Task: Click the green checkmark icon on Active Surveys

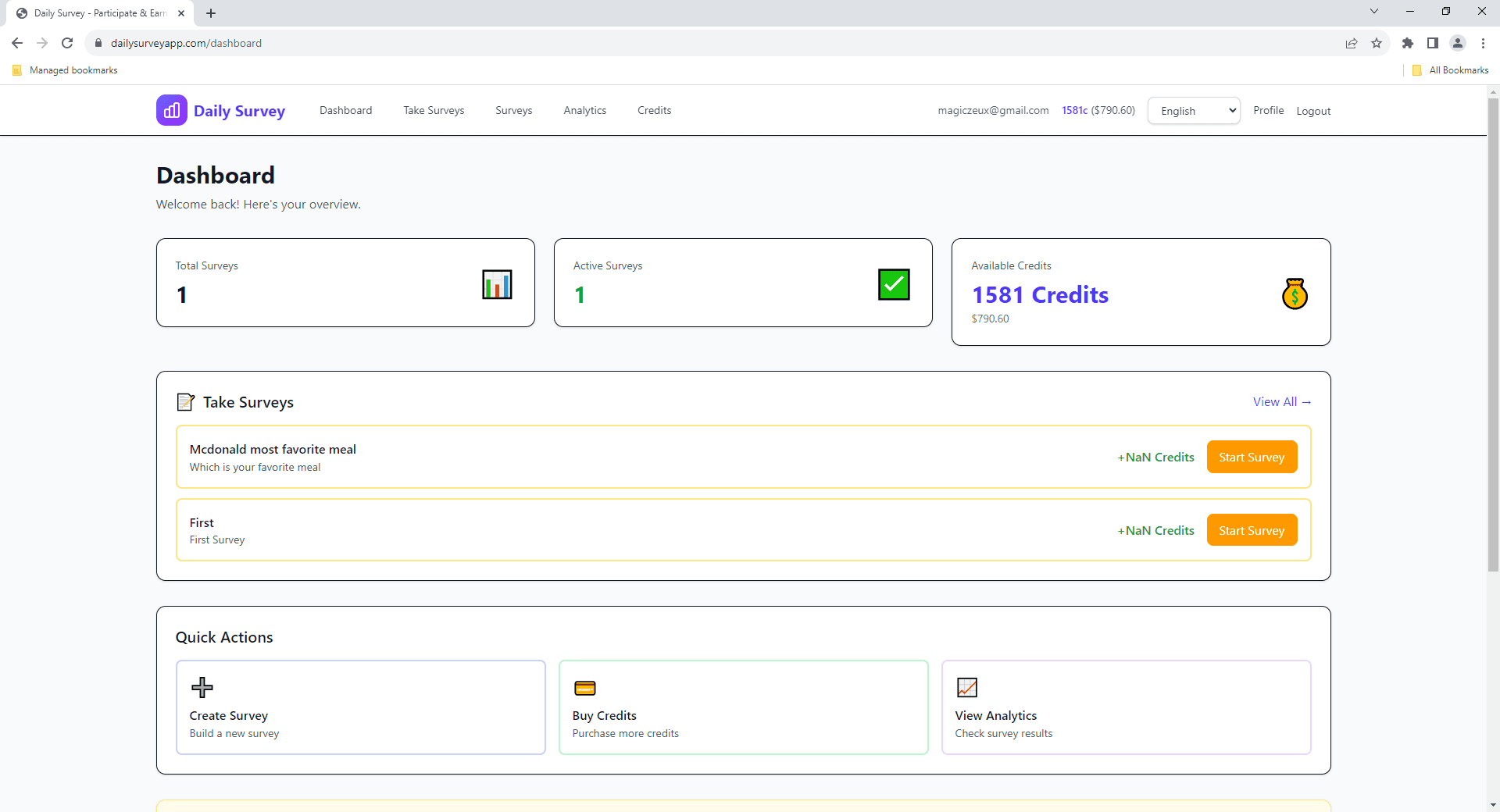Action: click(894, 284)
